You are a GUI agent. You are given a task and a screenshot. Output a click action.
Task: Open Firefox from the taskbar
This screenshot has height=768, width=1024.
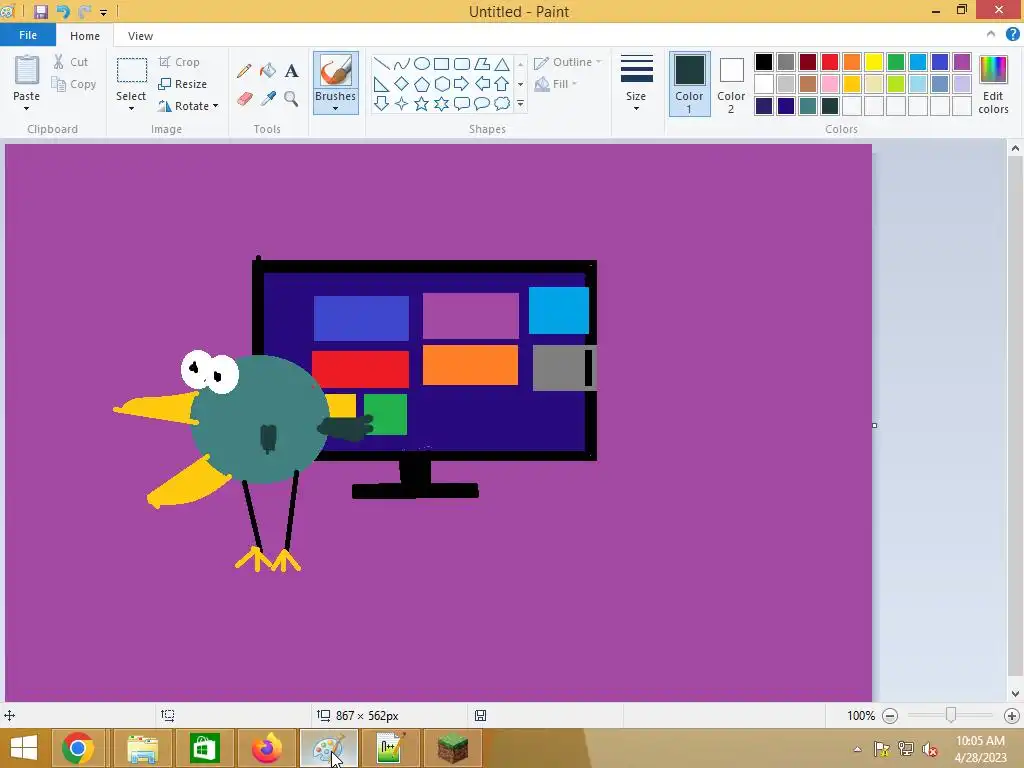[x=266, y=748]
